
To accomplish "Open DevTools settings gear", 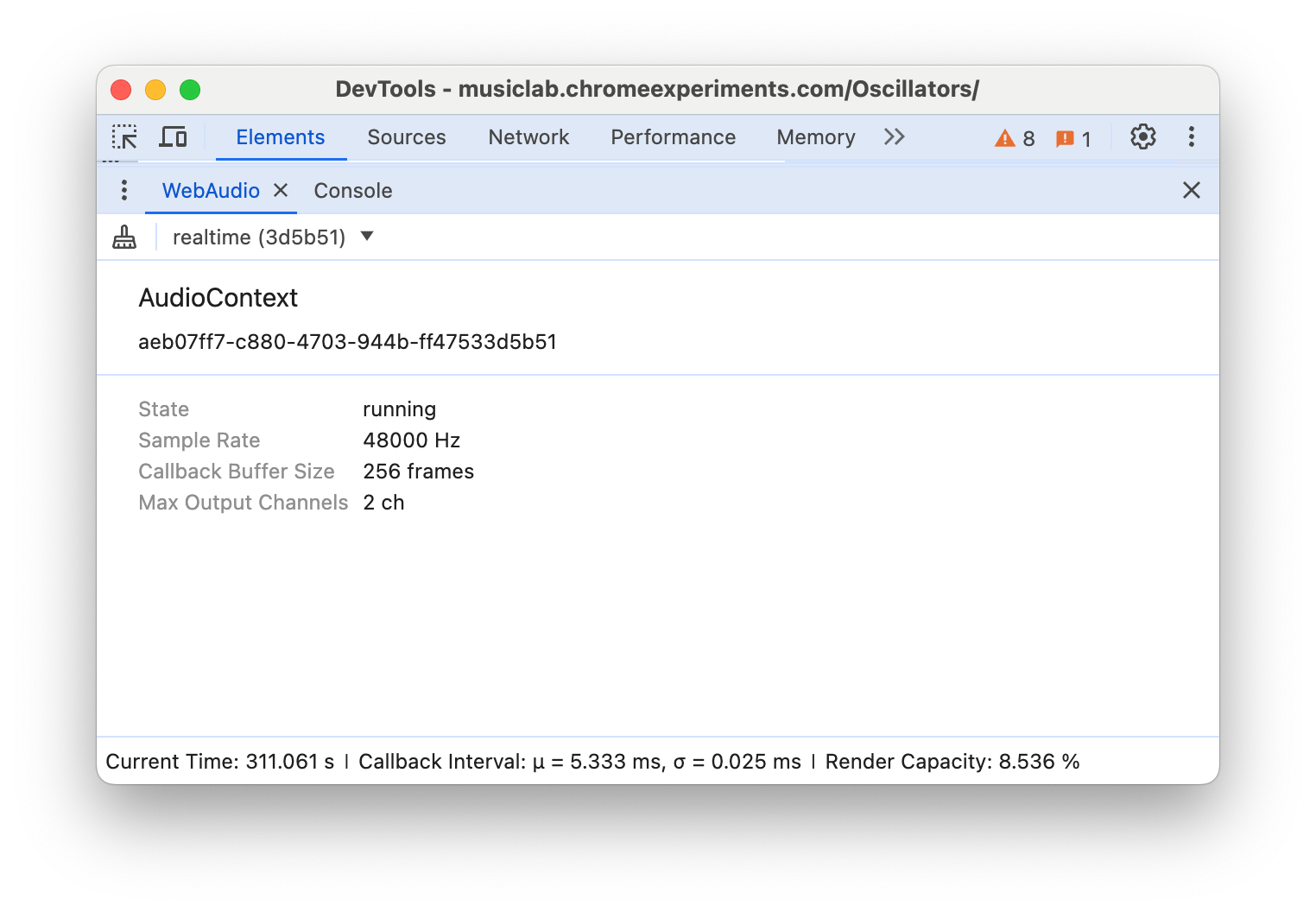I will (x=1142, y=136).
